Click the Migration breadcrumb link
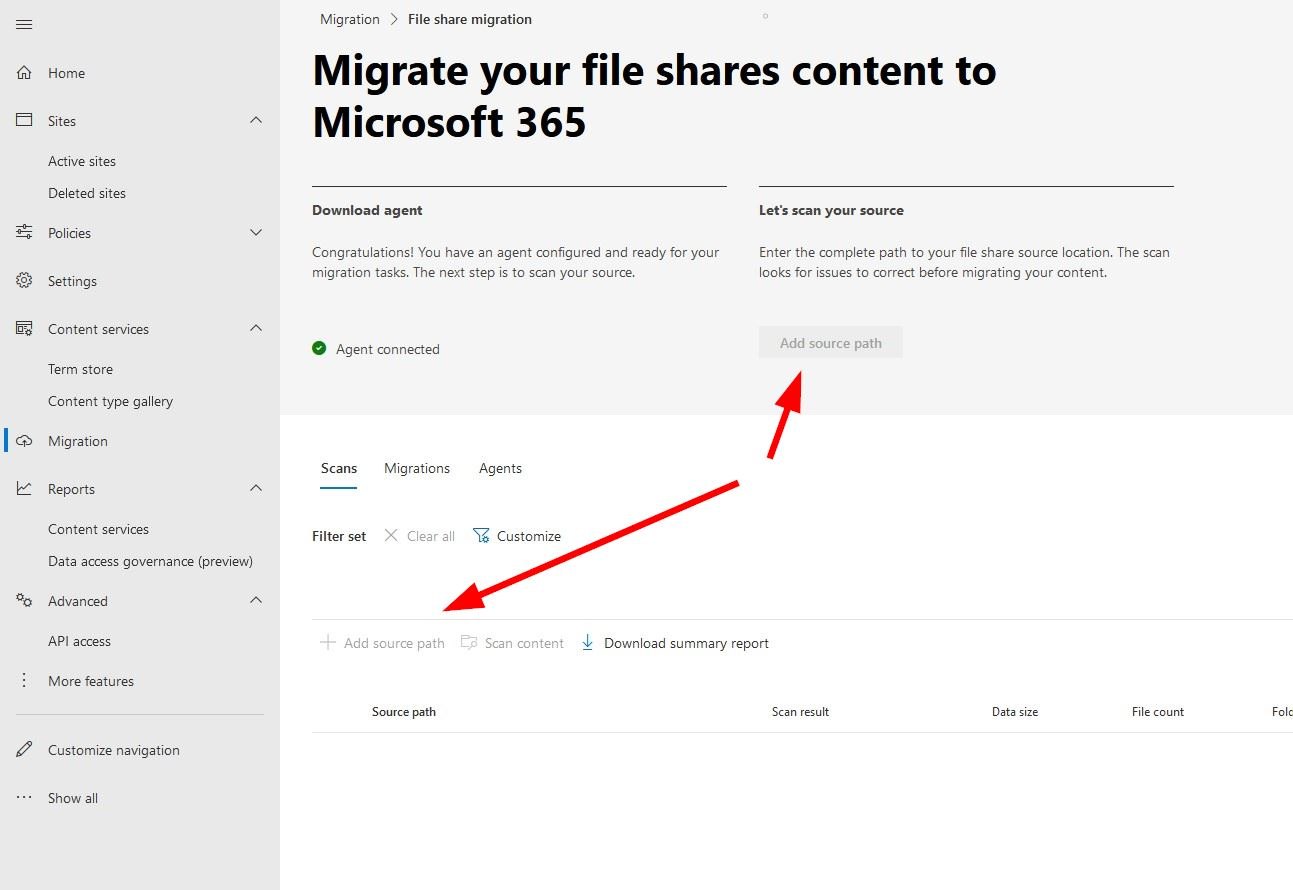 pyautogui.click(x=350, y=19)
